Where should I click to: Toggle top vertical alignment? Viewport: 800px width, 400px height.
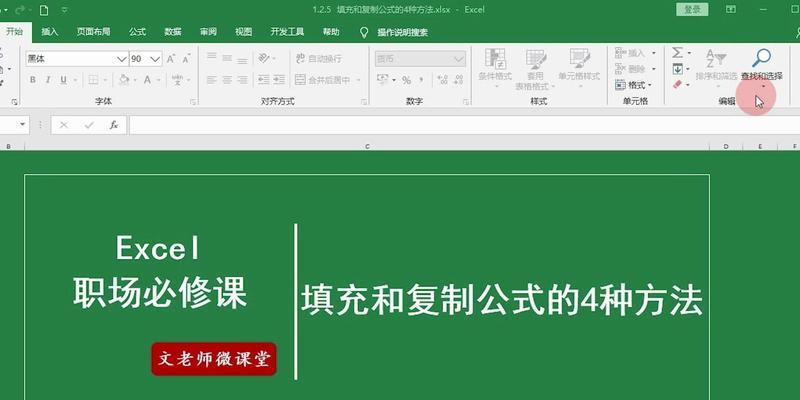(212, 58)
